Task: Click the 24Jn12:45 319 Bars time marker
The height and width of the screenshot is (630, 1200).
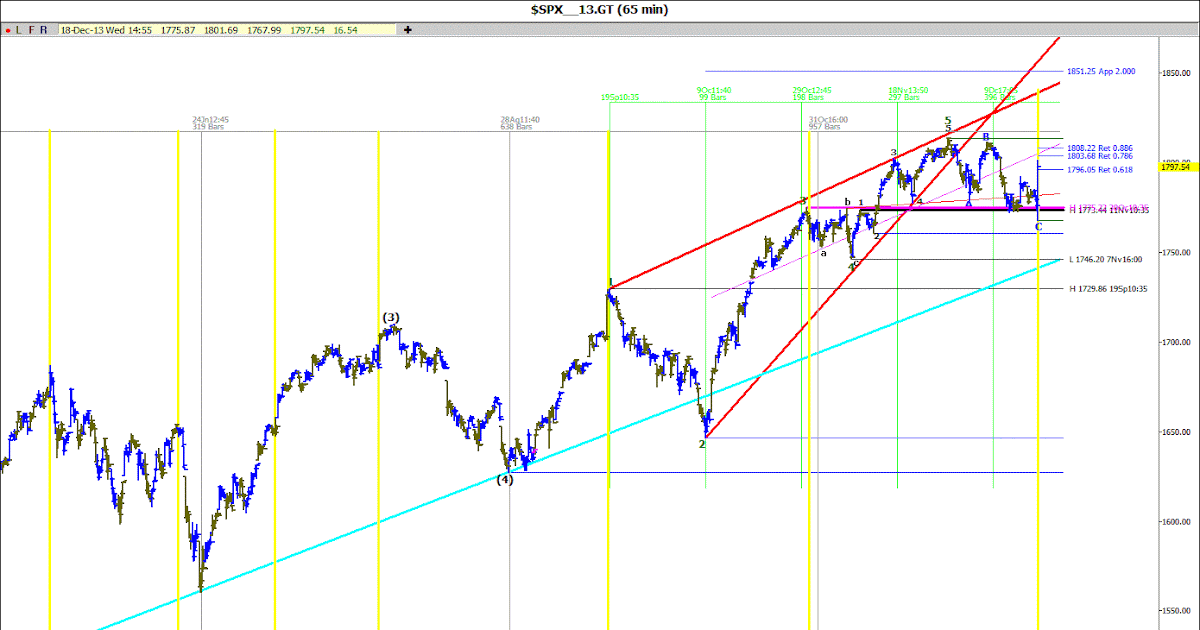Action: 212,123
